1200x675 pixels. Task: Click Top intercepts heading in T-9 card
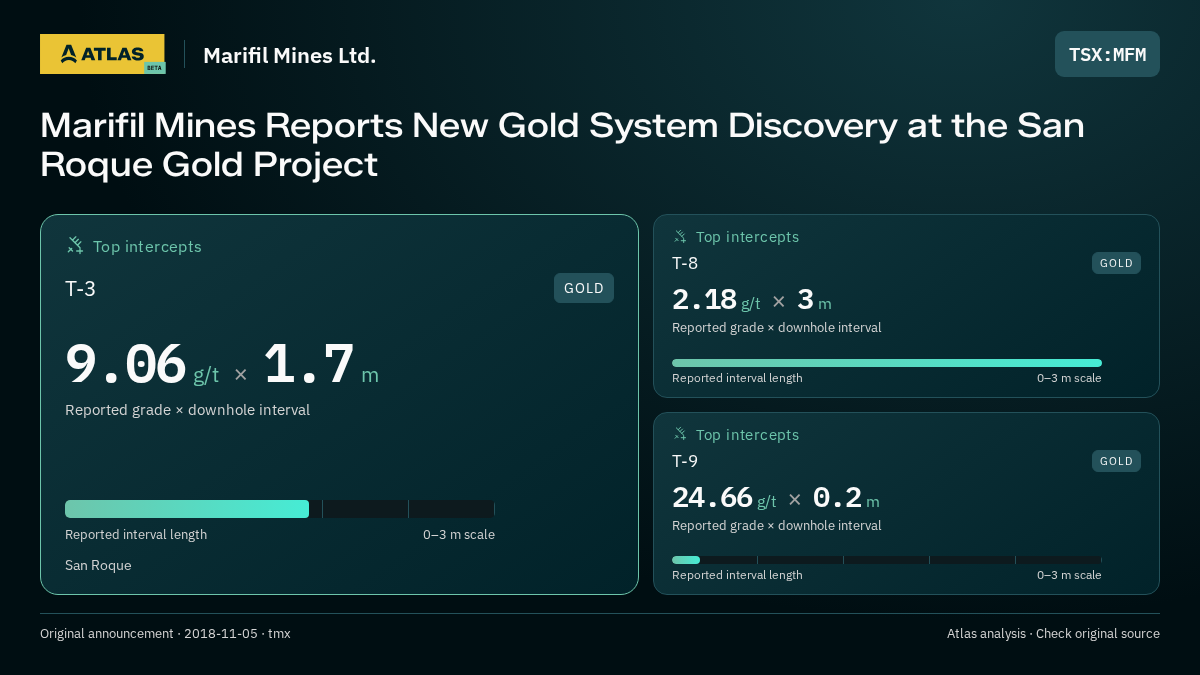click(747, 435)
